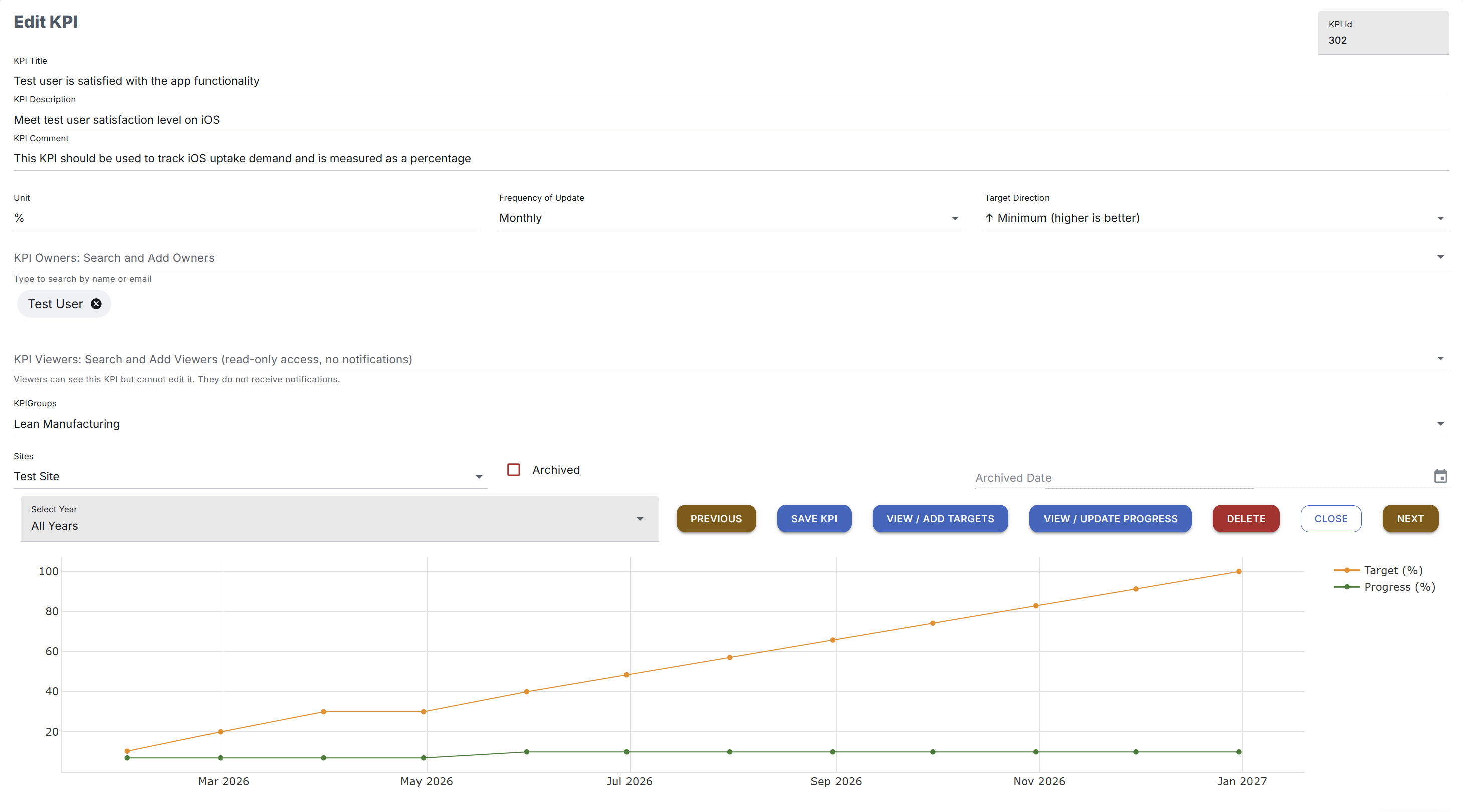Image resolution: width=1463 pixels, height=812 pixels.
Task: Edit the KPI Description field
Action: (731, 120)
